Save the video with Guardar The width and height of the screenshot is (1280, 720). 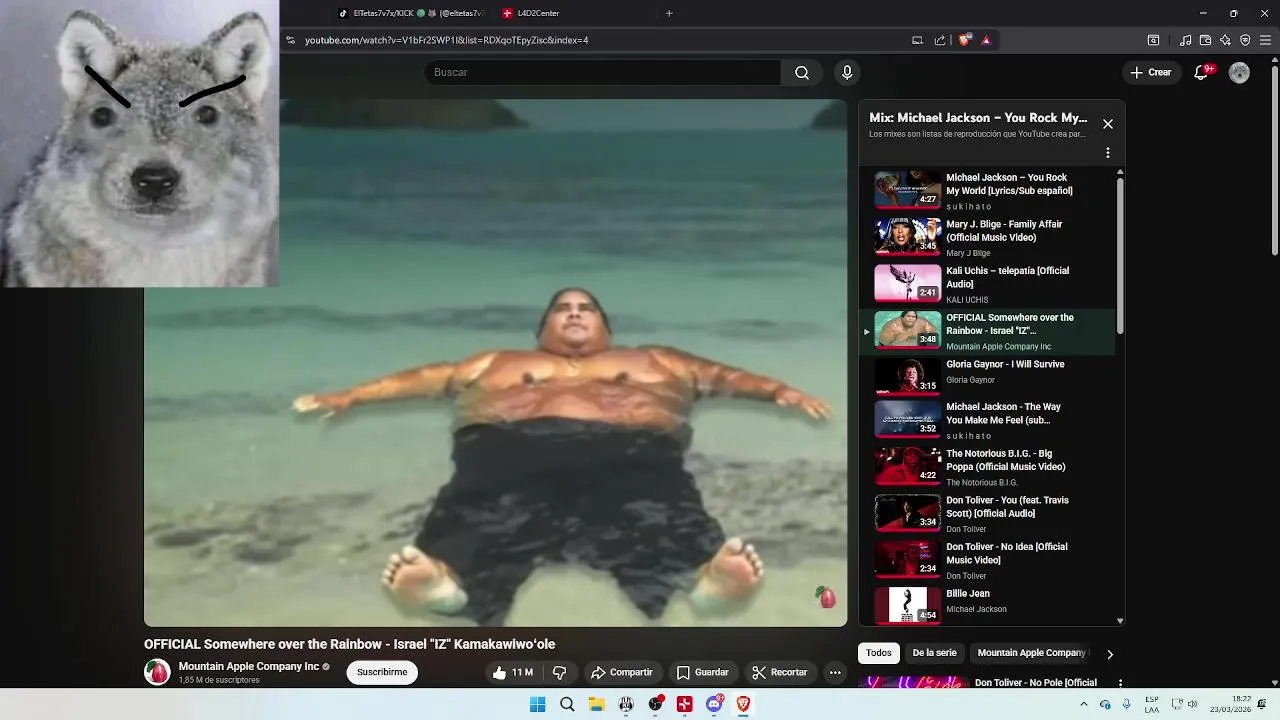coord(702,672)
